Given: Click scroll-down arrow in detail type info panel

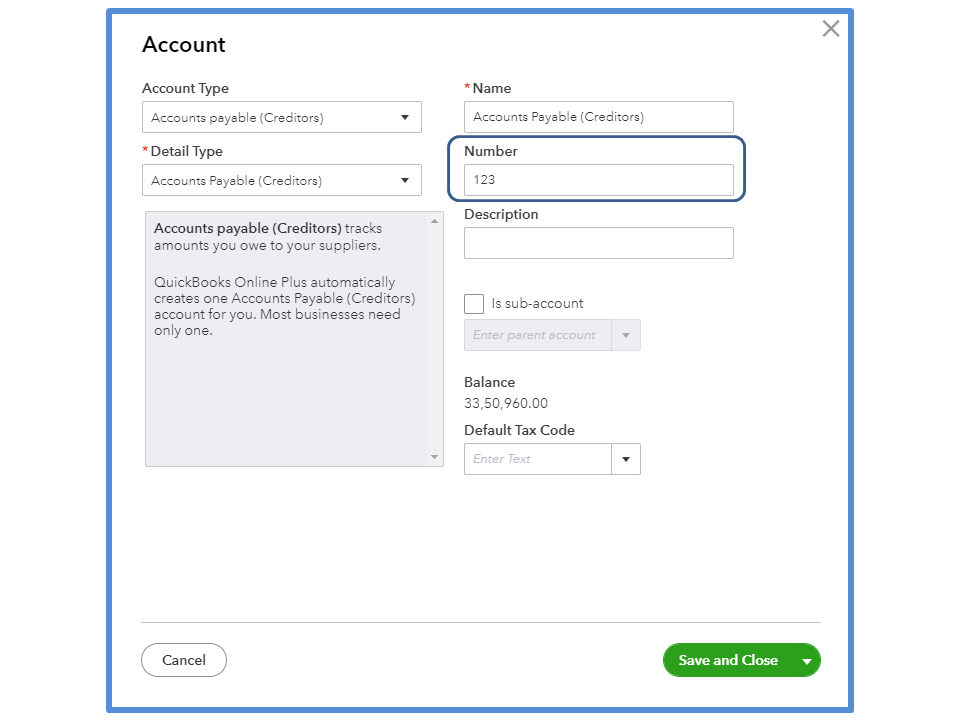Looking at the screenshot, I should (x=434, y=457).
